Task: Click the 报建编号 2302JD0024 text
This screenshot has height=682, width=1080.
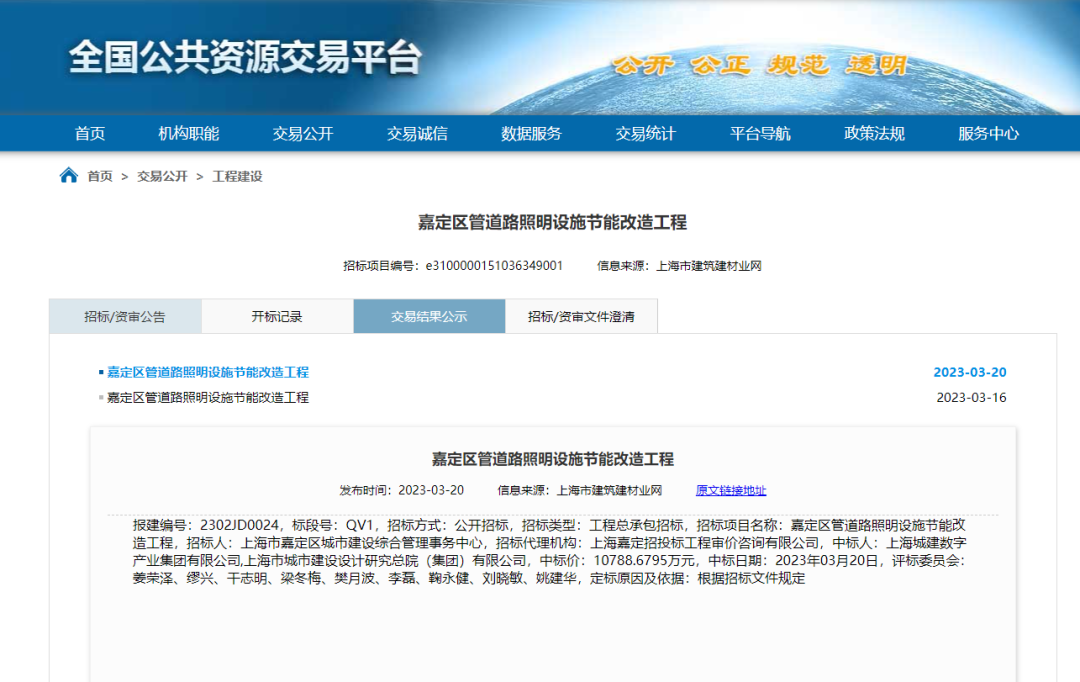Action: [x=206, y=525]
